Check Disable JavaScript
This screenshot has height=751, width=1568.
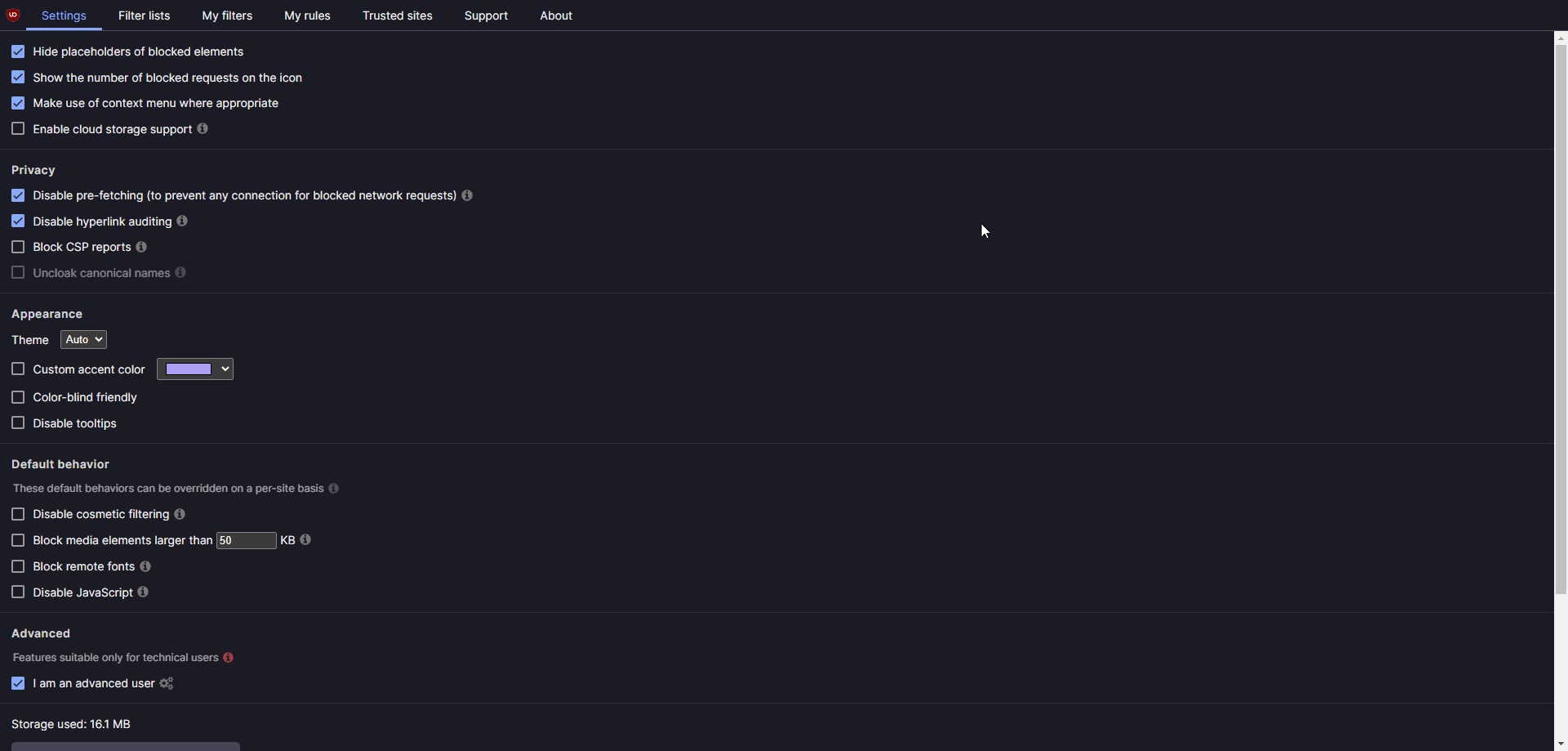(18, 592)
